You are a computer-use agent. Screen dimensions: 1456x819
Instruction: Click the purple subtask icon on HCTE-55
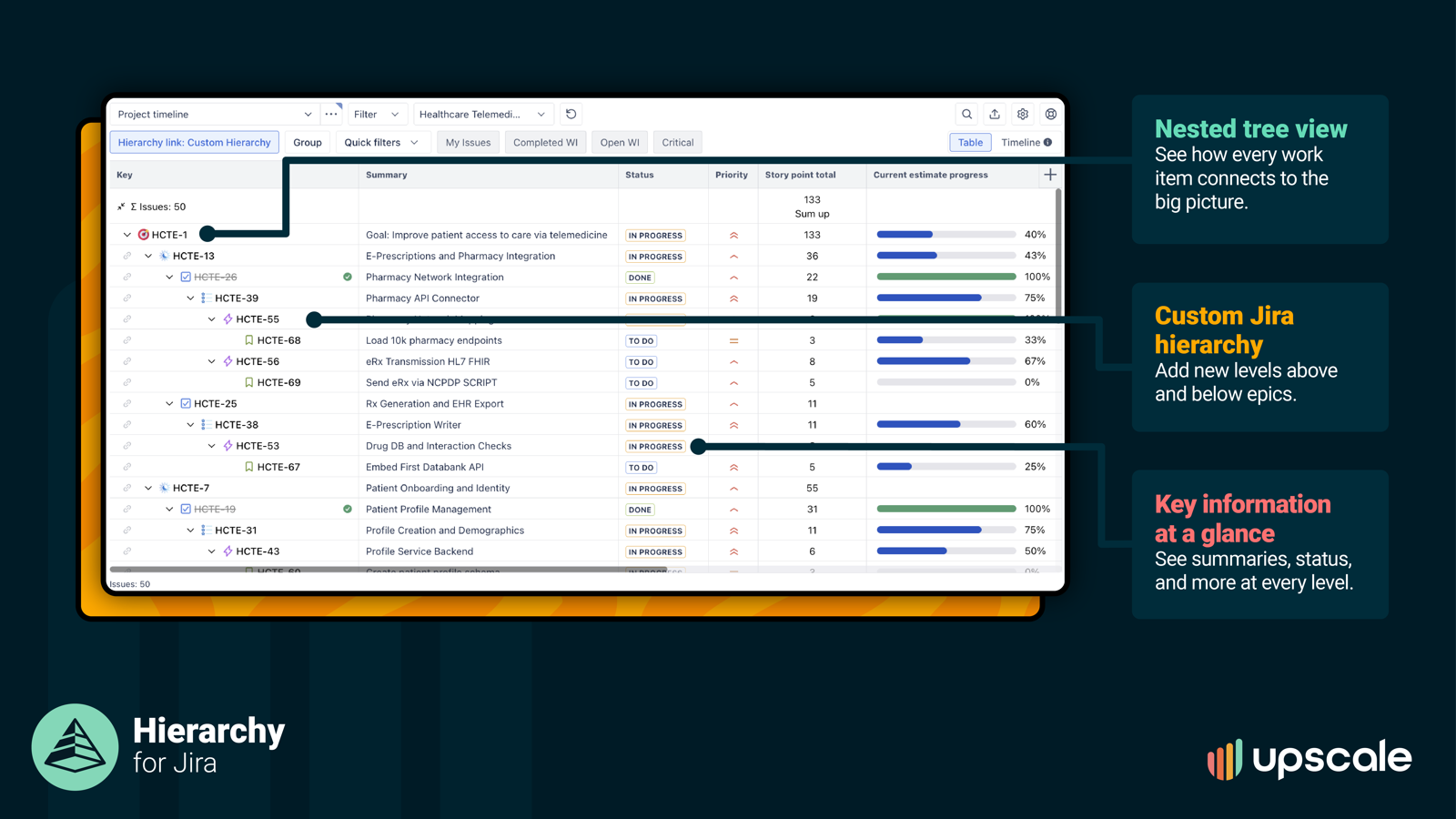click(x=228, y=318)
